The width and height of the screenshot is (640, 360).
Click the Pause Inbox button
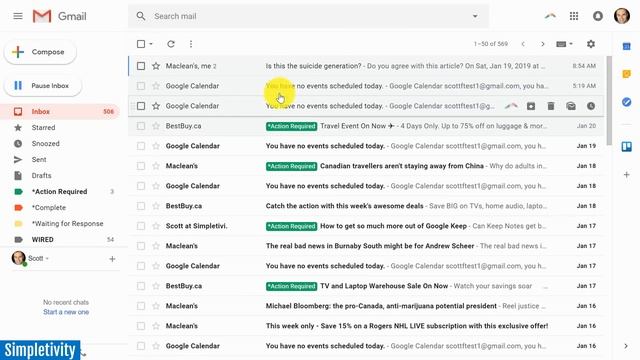click(x=43, y=86)
